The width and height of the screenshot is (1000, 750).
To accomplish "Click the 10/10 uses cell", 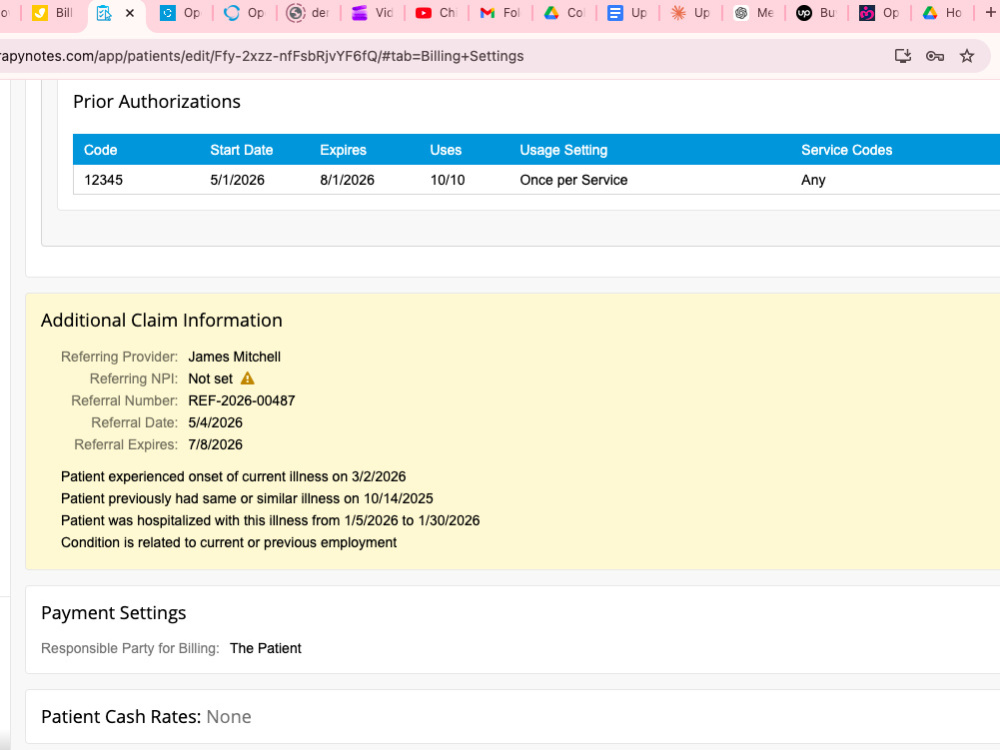I will (x=448, y=180).
